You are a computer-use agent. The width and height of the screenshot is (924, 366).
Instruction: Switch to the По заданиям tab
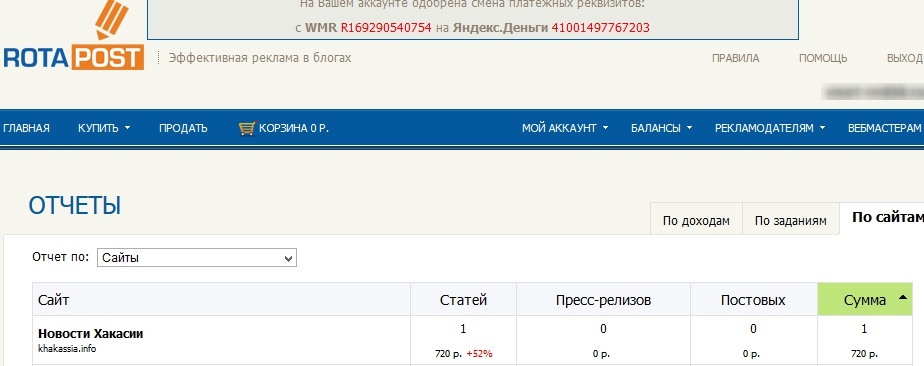tap(790, 220)
